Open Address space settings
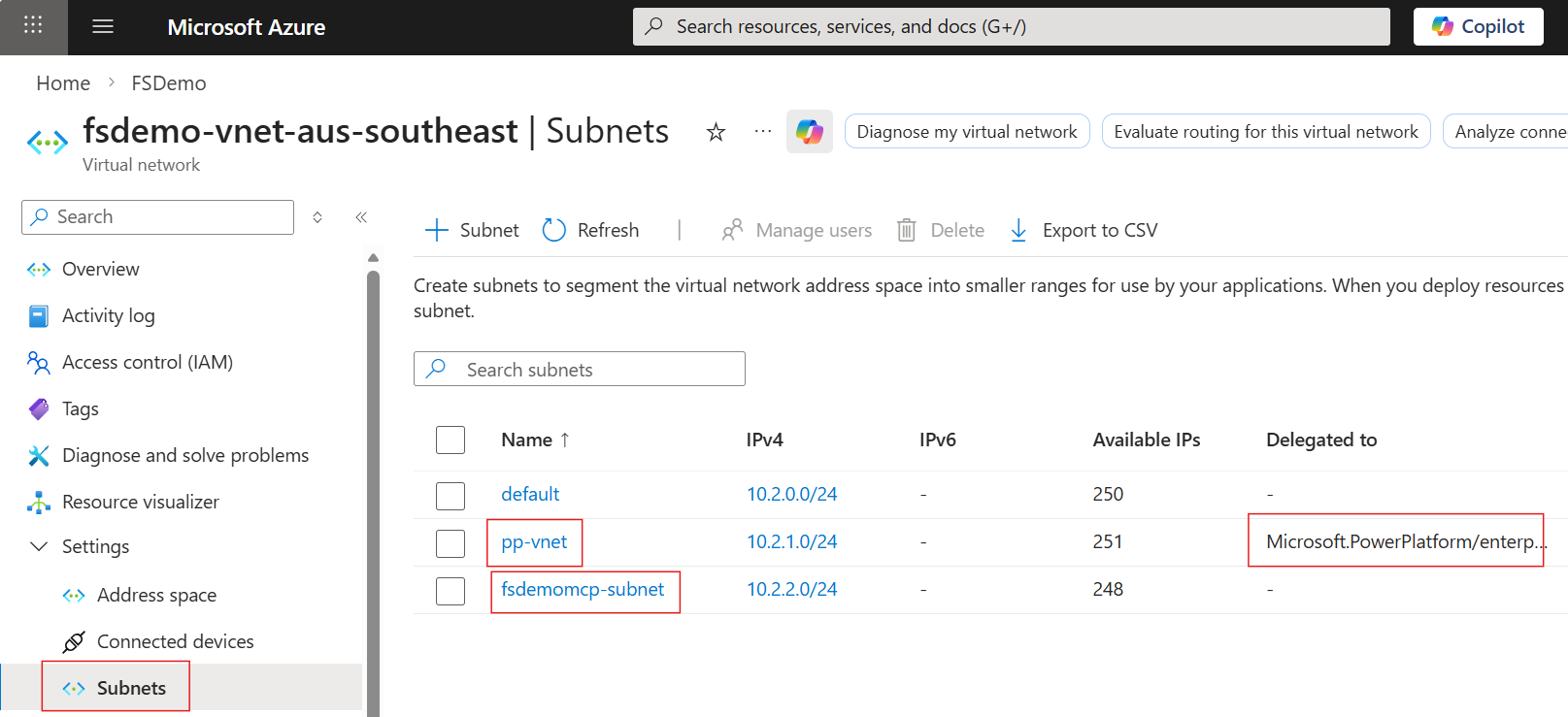 click(156, 595)
